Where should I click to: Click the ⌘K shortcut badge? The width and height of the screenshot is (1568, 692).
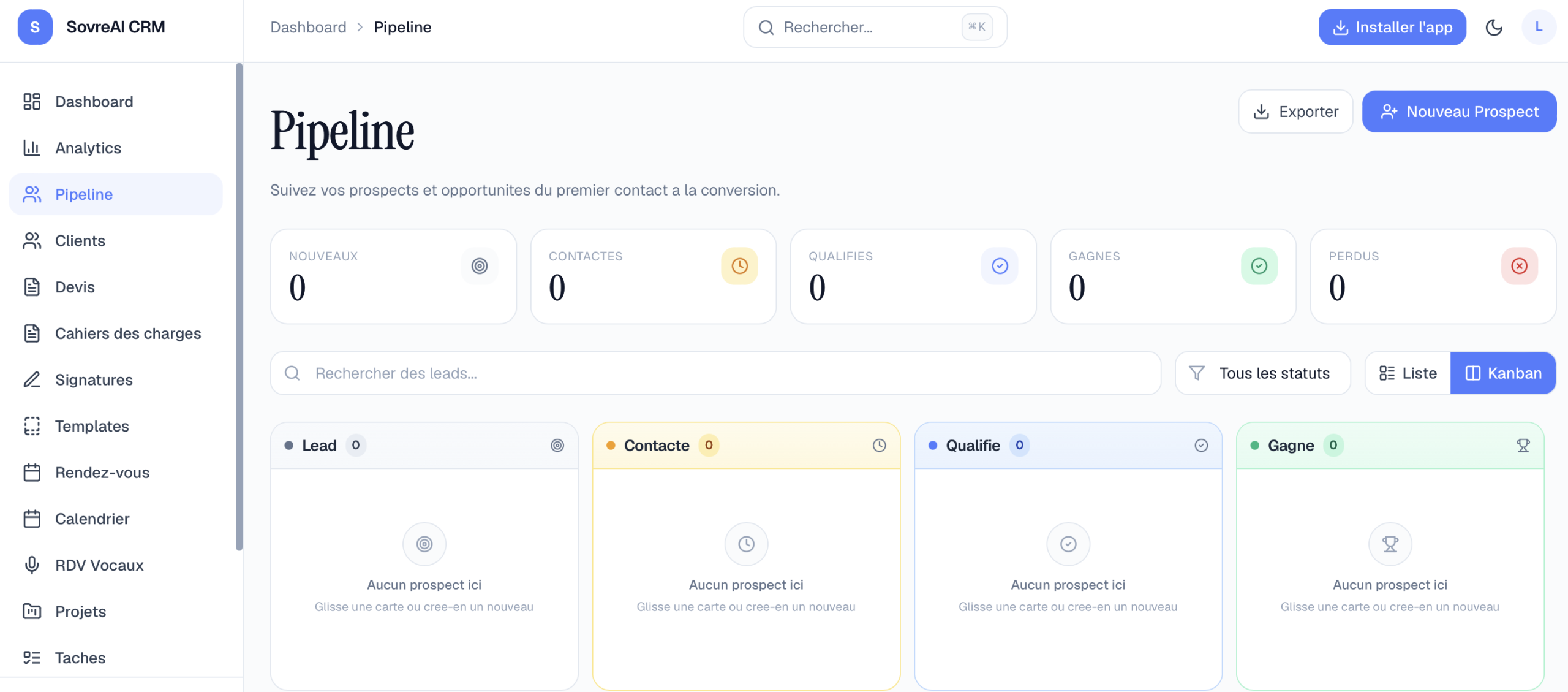coord(977,27)
